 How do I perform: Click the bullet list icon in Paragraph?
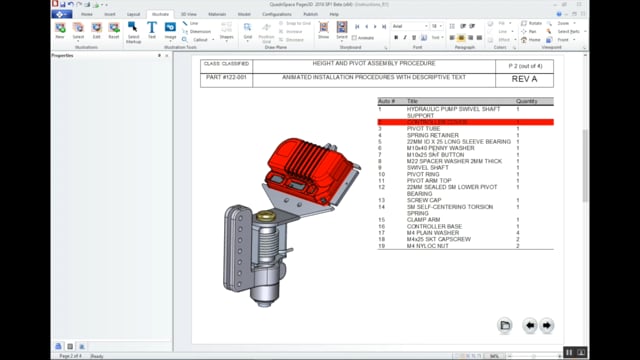click(452, 27)
